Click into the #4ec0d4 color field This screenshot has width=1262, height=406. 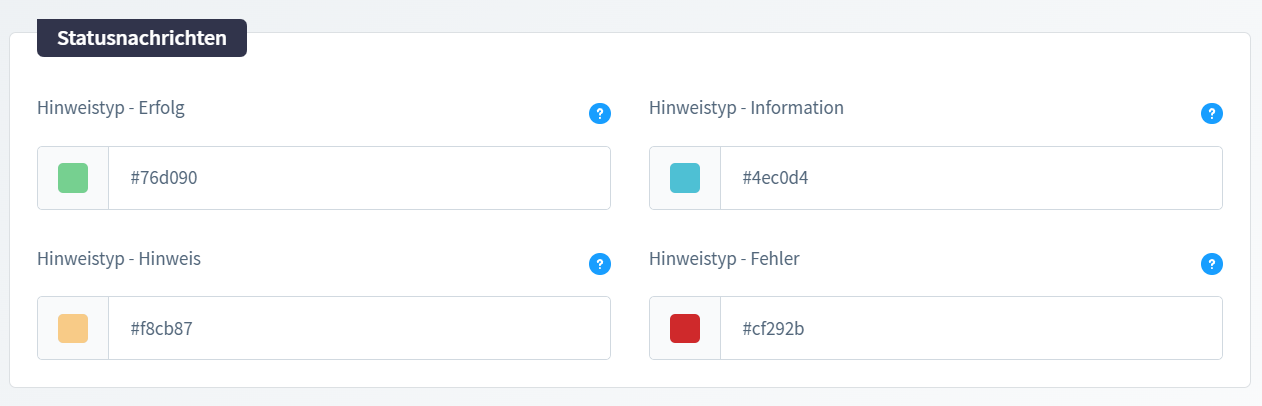point(971,178)
